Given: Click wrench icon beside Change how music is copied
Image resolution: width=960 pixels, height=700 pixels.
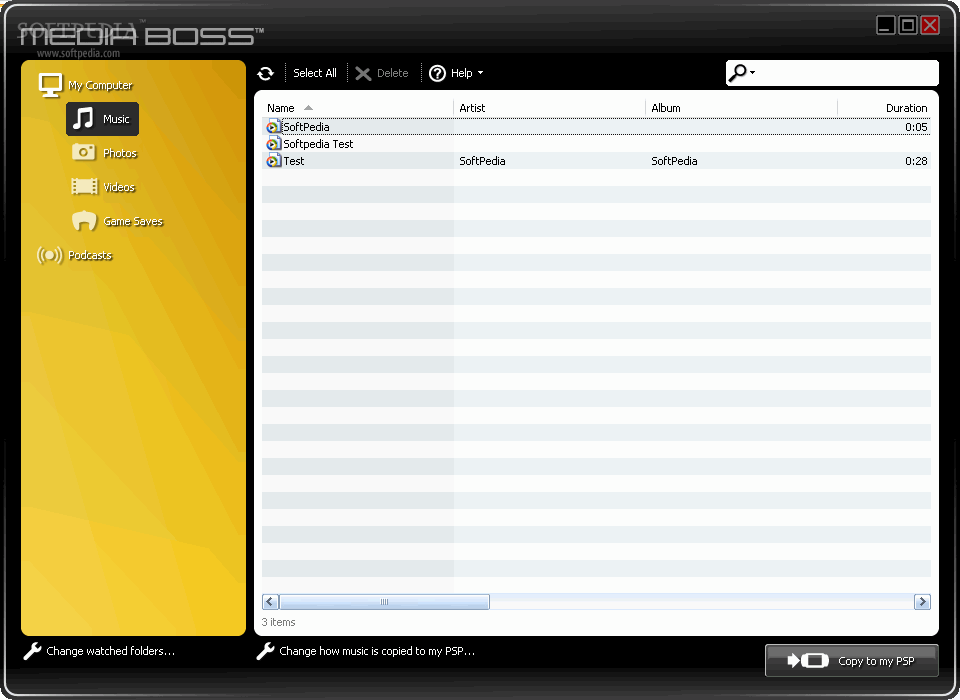Looking at the screenshot, I should click(x=265, y=651).
